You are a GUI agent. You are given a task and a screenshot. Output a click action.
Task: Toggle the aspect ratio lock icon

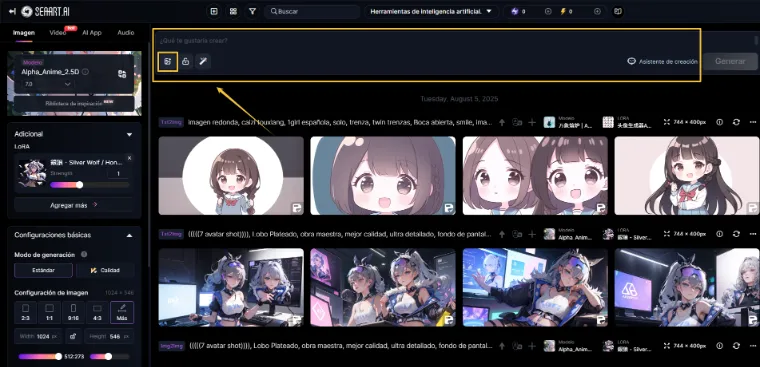[x=73, y=336]
